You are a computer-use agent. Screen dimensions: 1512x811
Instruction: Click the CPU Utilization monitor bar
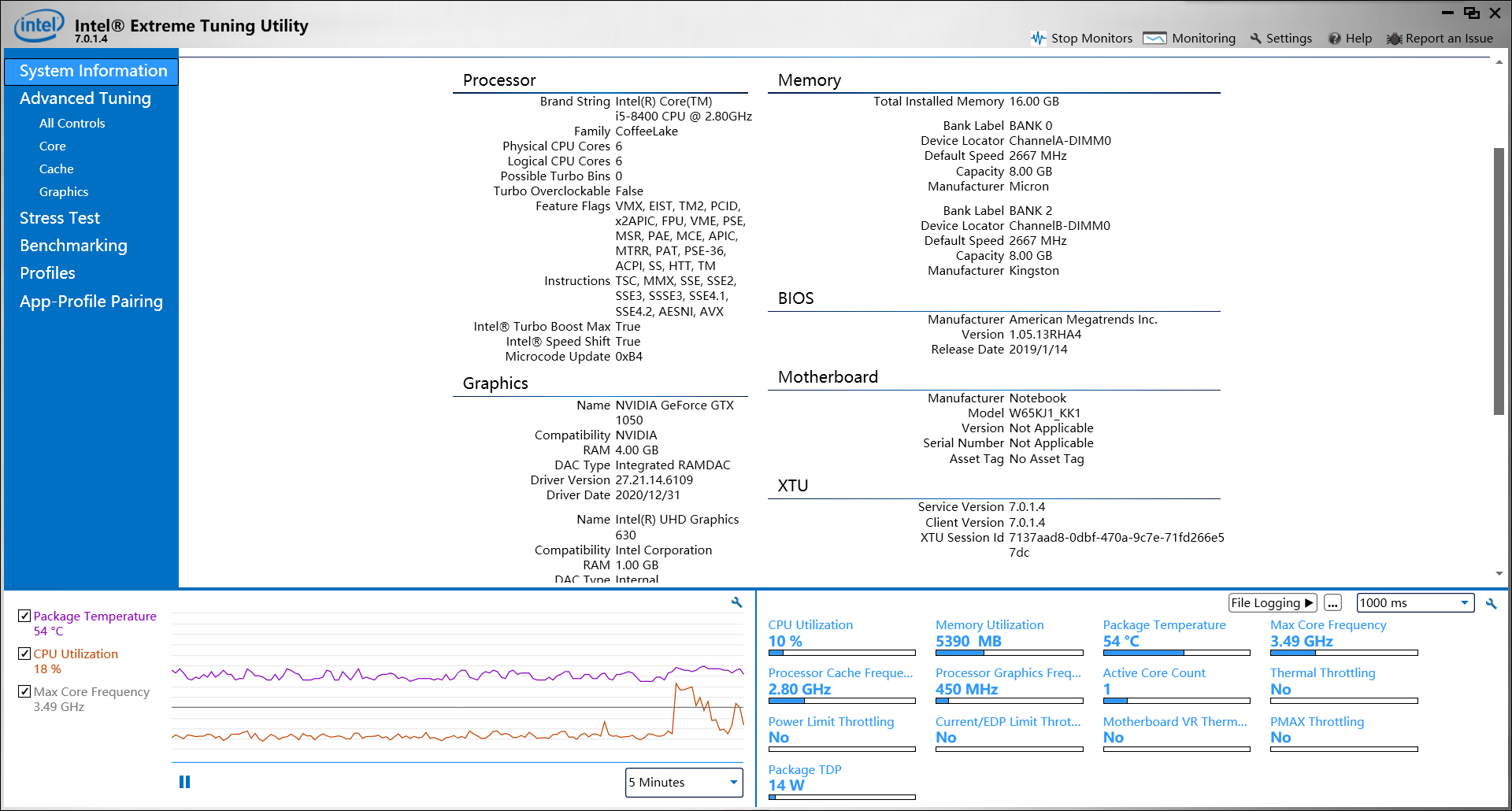pyautogui.click(x=842, y=653)
